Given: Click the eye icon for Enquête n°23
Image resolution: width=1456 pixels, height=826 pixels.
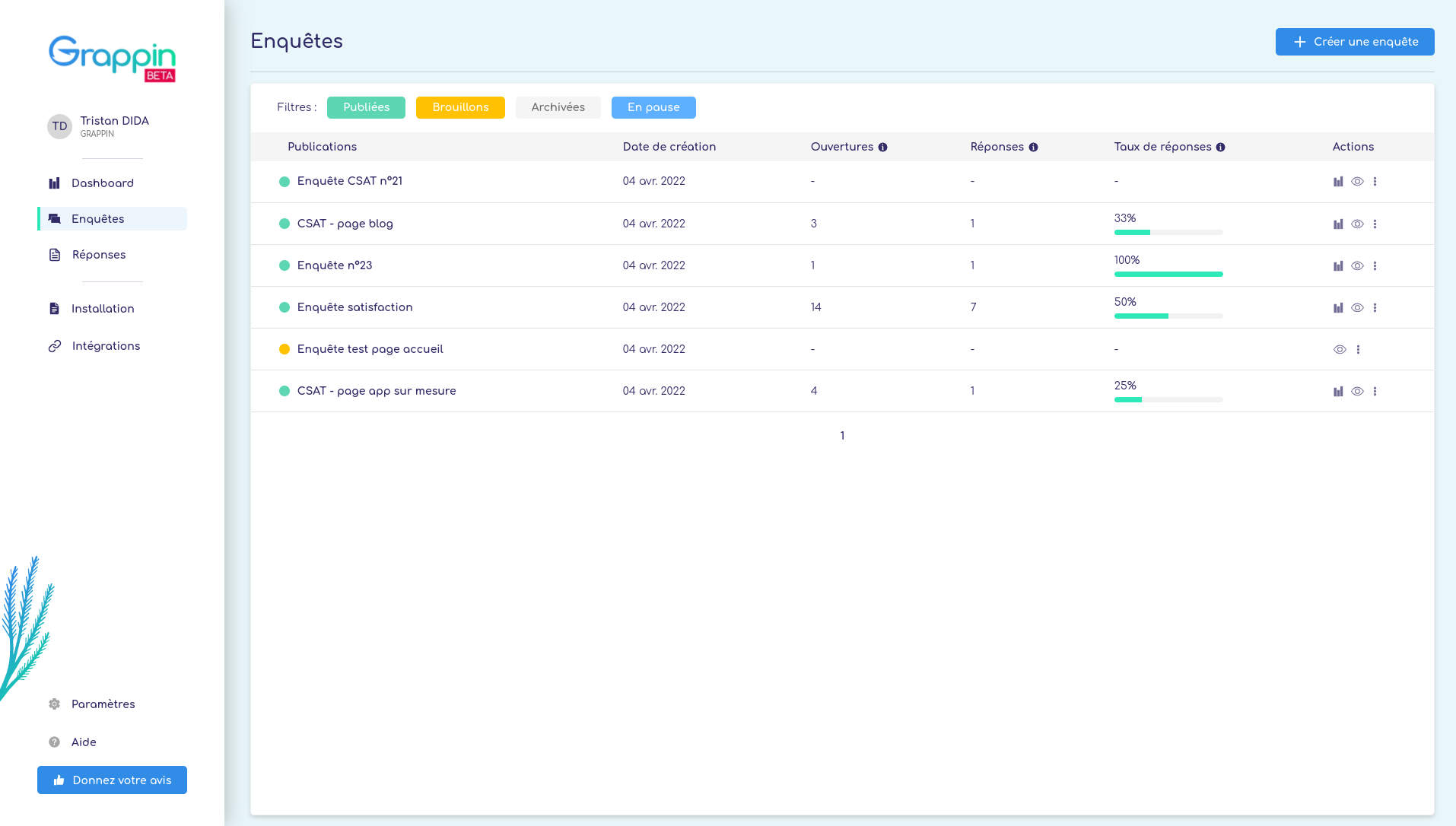Looking at the screenshot, I should coord(1357,266).
